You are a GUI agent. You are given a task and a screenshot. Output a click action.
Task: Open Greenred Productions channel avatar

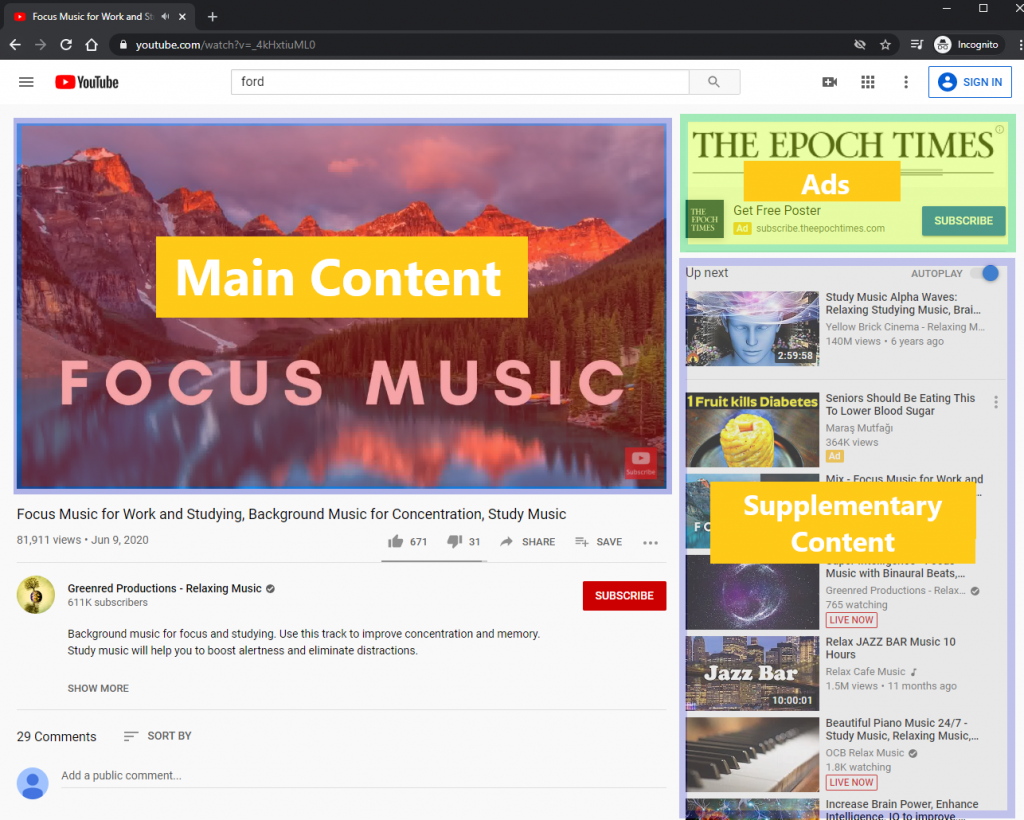pos(36,594)
